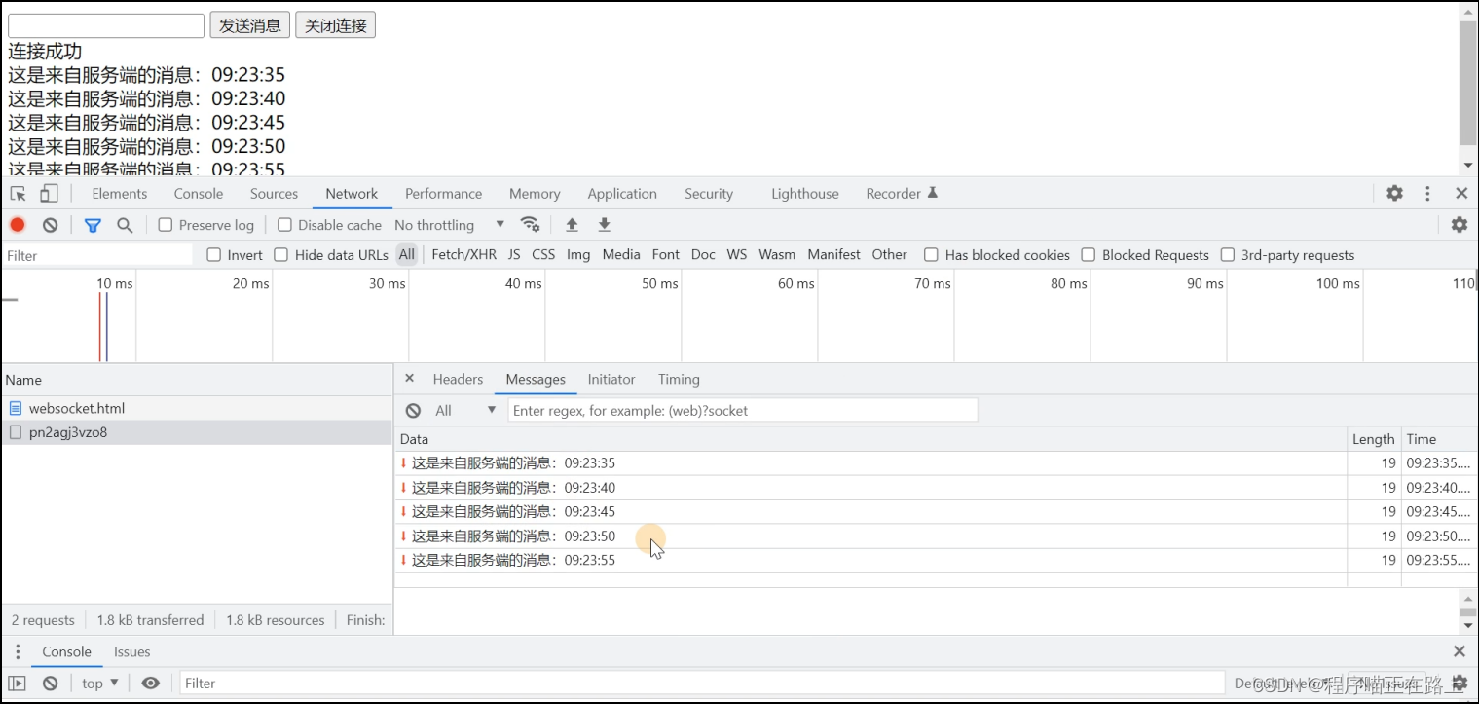This screenshot has width=1479, height=704.
Task: Open DevTools main settings gear
Action: (1394, 194)
